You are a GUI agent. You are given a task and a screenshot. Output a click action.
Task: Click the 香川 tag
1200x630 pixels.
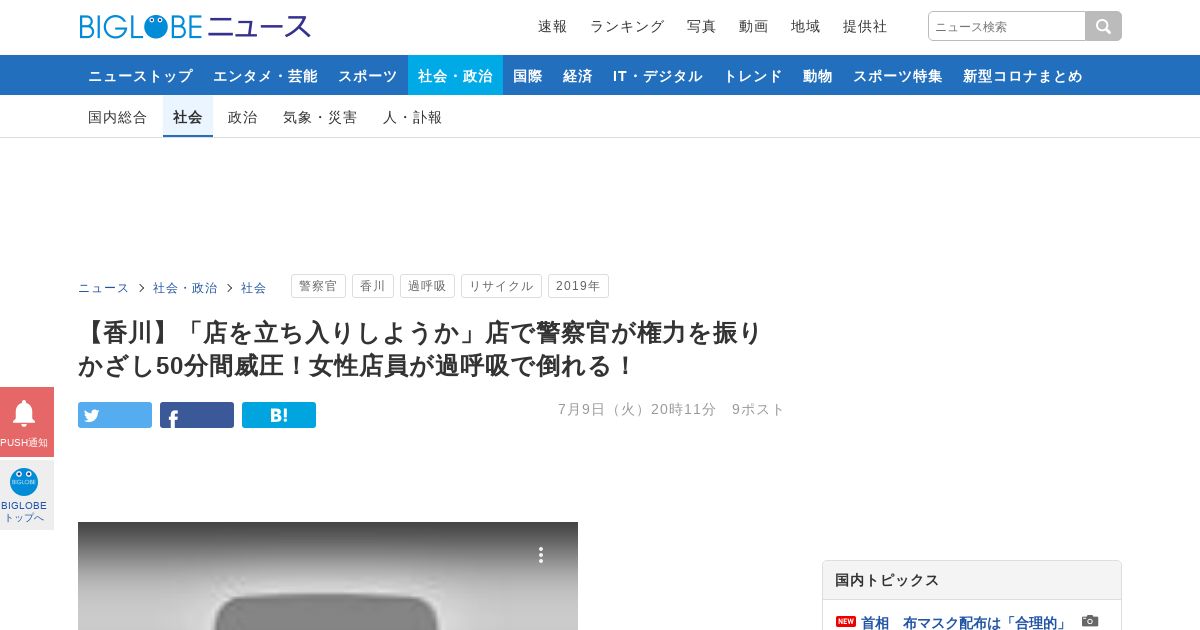click(x=373, y=286)
